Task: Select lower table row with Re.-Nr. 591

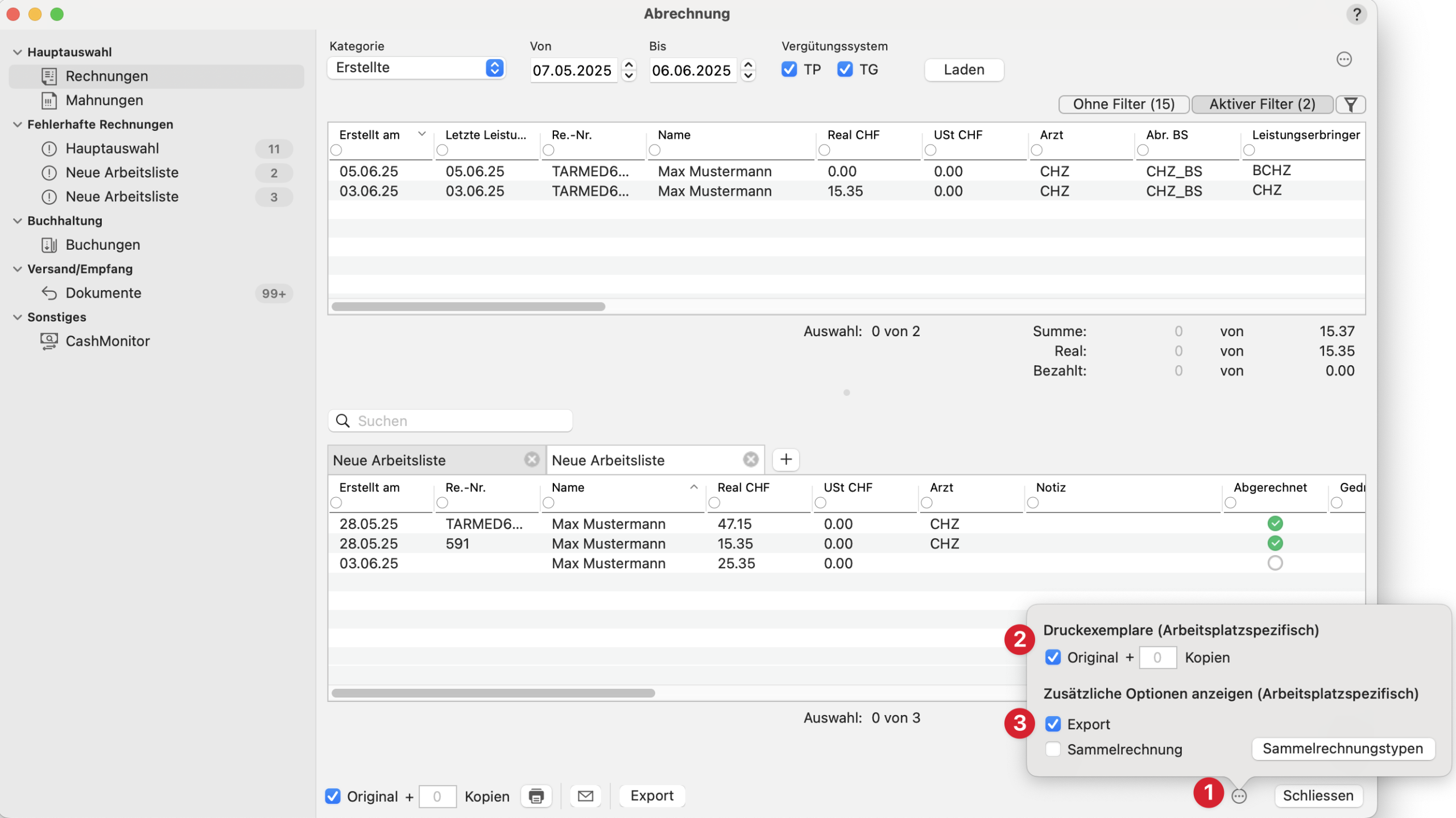Action: pyautogui.click(x=846, y=543)
